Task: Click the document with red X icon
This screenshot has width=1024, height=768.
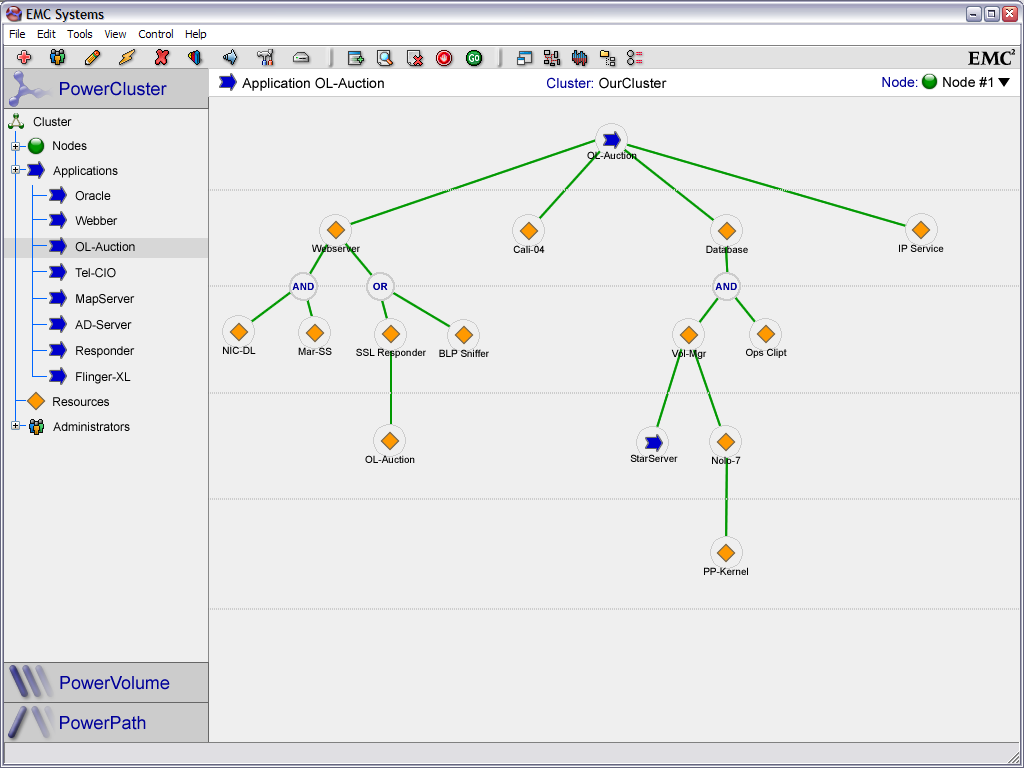Action: pos(415,58)
